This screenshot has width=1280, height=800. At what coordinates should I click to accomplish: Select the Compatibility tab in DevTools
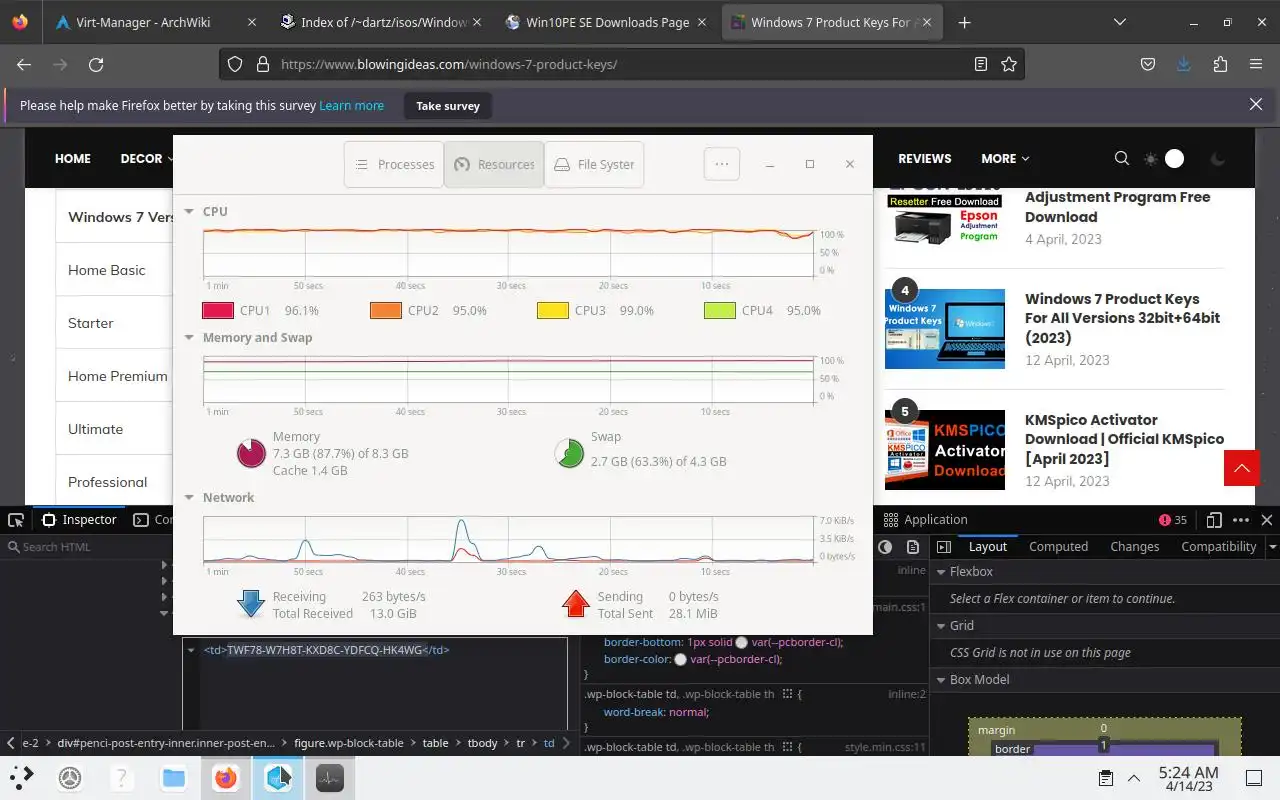pos(1218,547)
